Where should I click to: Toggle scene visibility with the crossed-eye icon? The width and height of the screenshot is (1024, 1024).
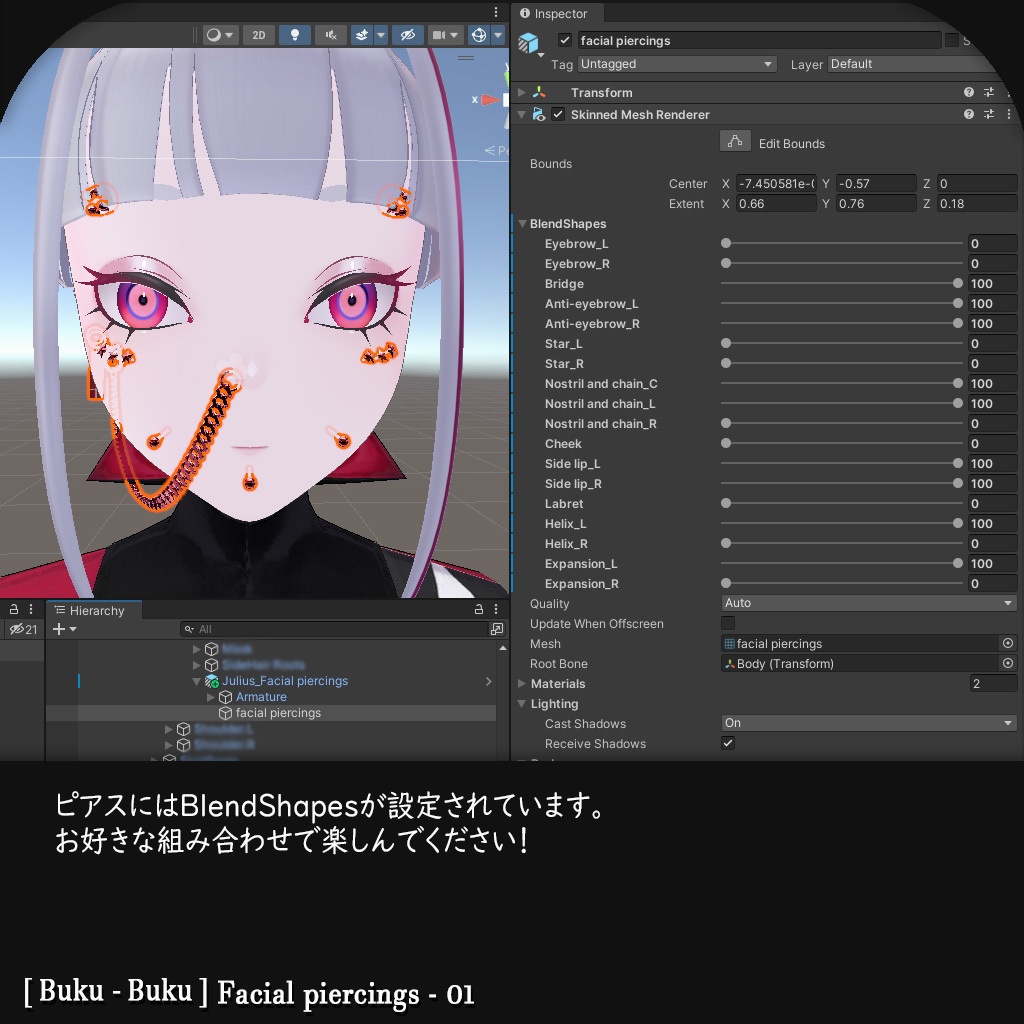[406, 34]
